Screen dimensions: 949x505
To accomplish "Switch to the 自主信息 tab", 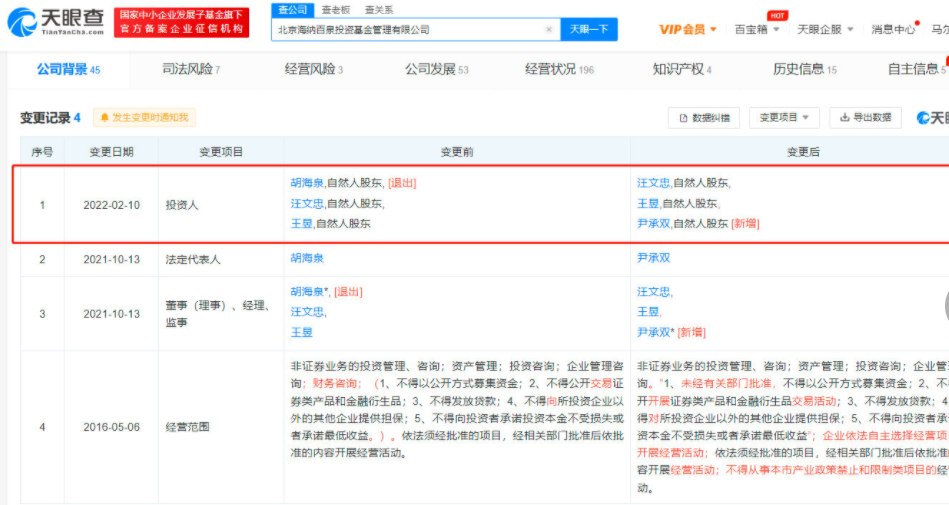I will [x=916, y=70].
